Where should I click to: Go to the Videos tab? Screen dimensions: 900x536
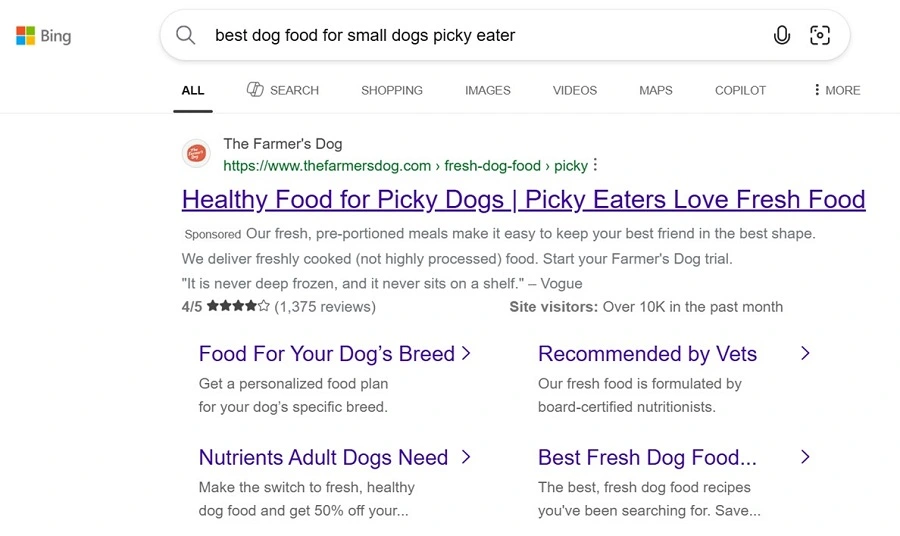tap(575, 90)
